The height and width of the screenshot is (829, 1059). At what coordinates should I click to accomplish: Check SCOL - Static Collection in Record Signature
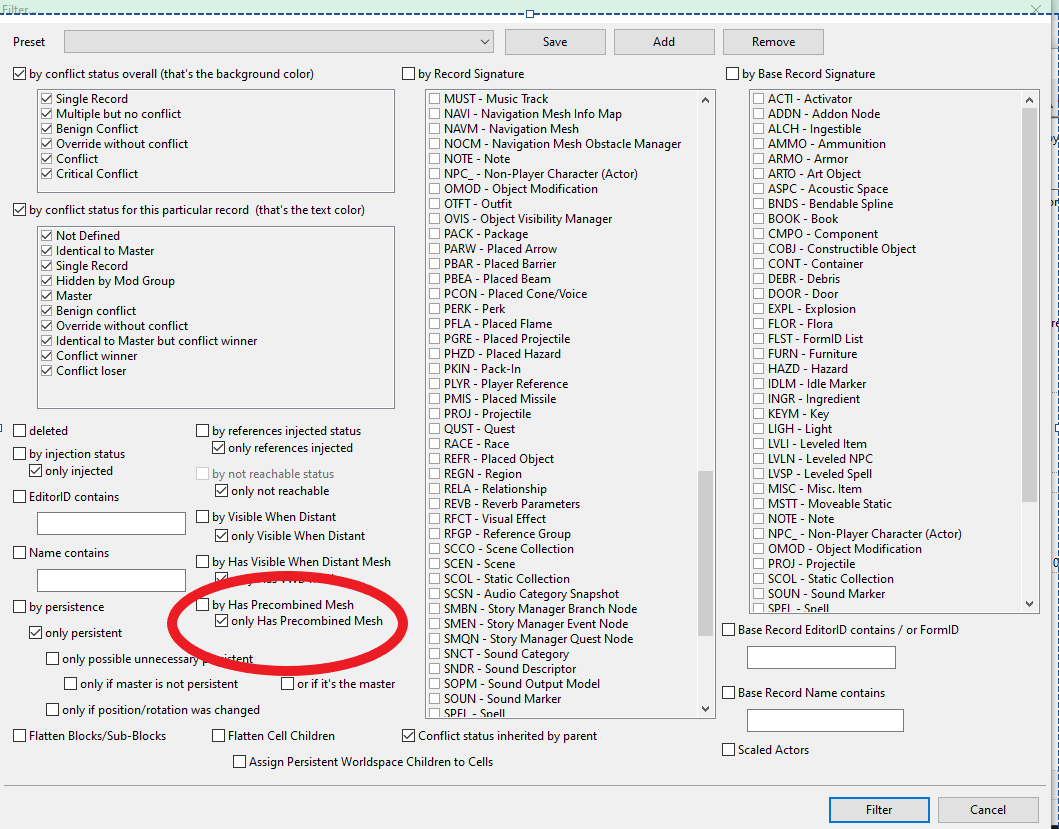tap(435, 578)
